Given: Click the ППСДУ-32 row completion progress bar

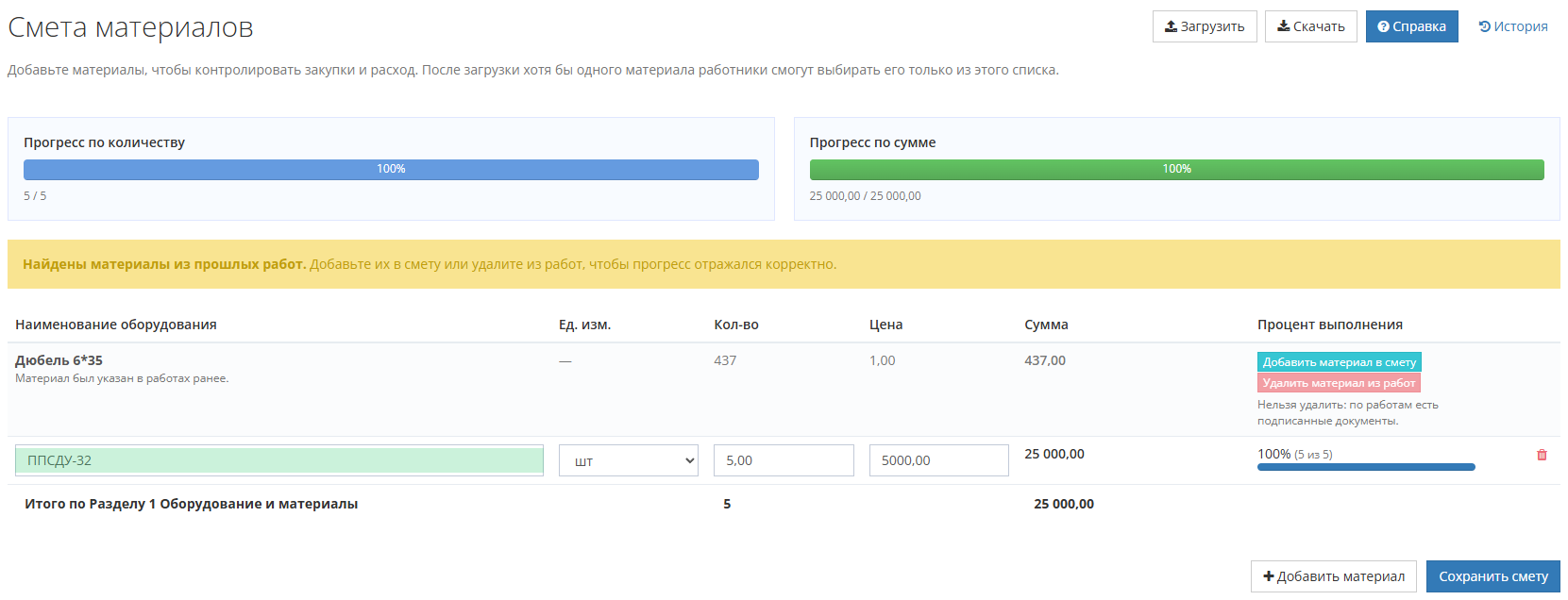Looking at the screenshot, I should click(1365, 467).
